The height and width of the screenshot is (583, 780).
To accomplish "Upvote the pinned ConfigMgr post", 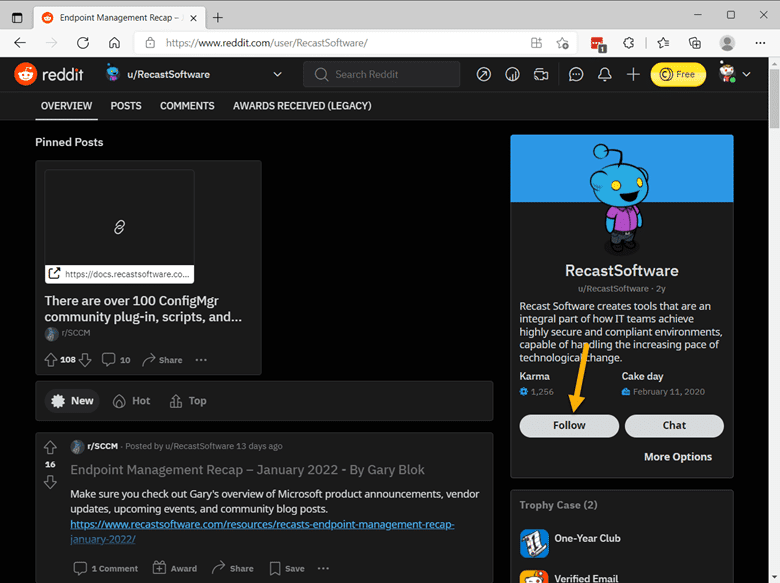I will coord(51,360).
